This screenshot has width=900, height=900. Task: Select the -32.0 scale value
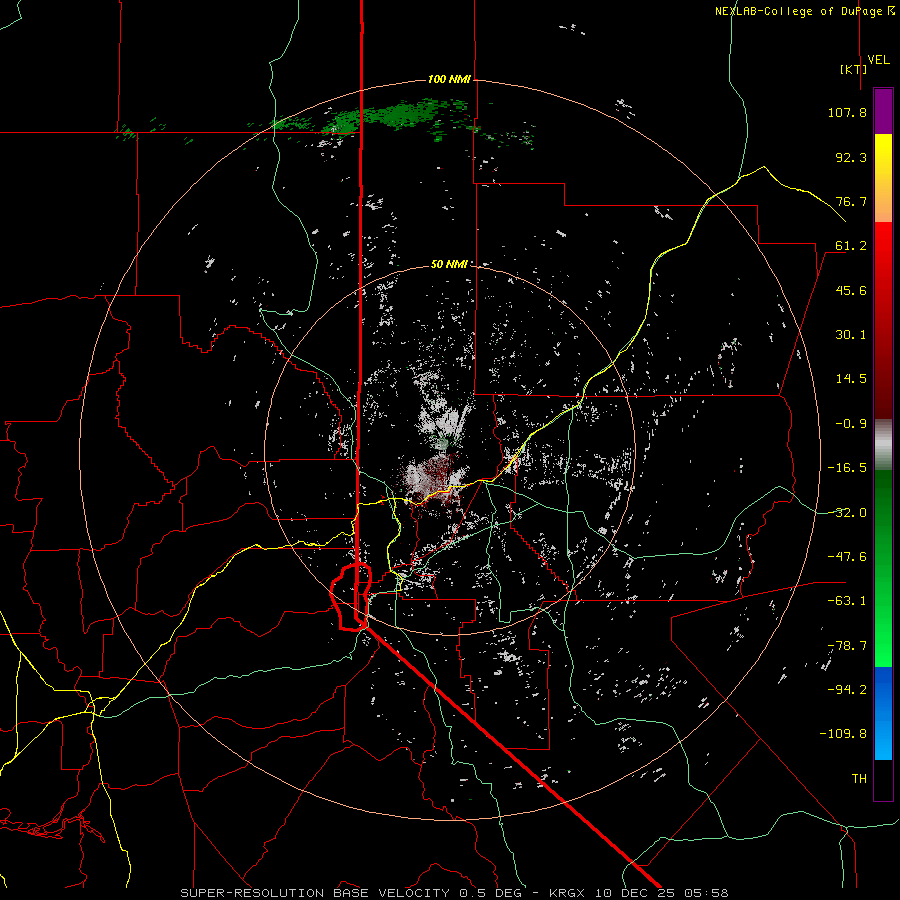click(847, 513)
